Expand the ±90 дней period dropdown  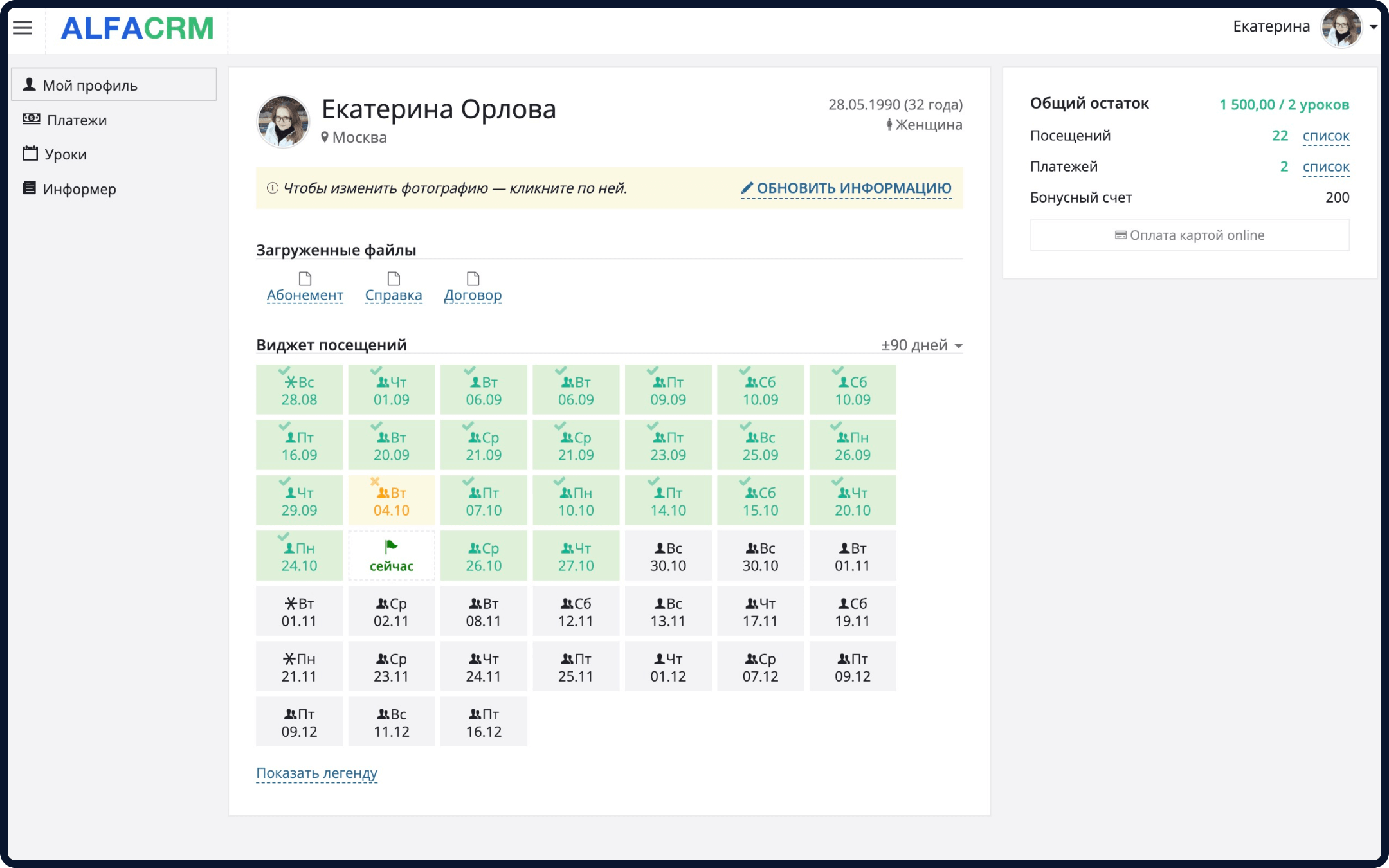[920, 345]
